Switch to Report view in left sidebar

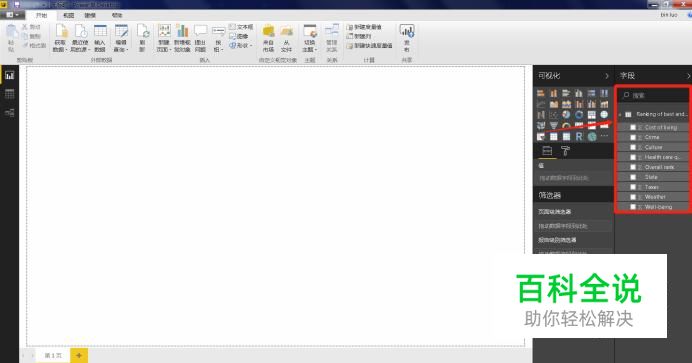(x=9, y=75)
